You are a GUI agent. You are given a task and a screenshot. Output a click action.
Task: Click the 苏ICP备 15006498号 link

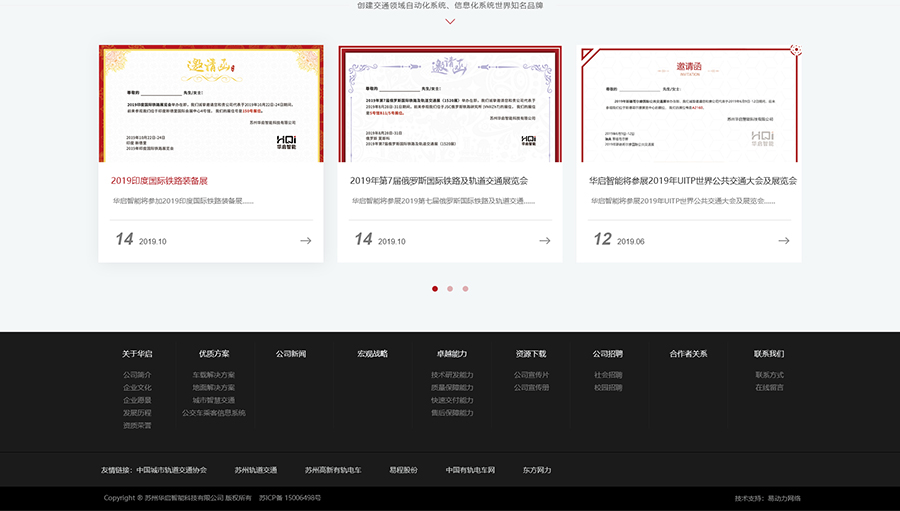(x=290, y=498)
